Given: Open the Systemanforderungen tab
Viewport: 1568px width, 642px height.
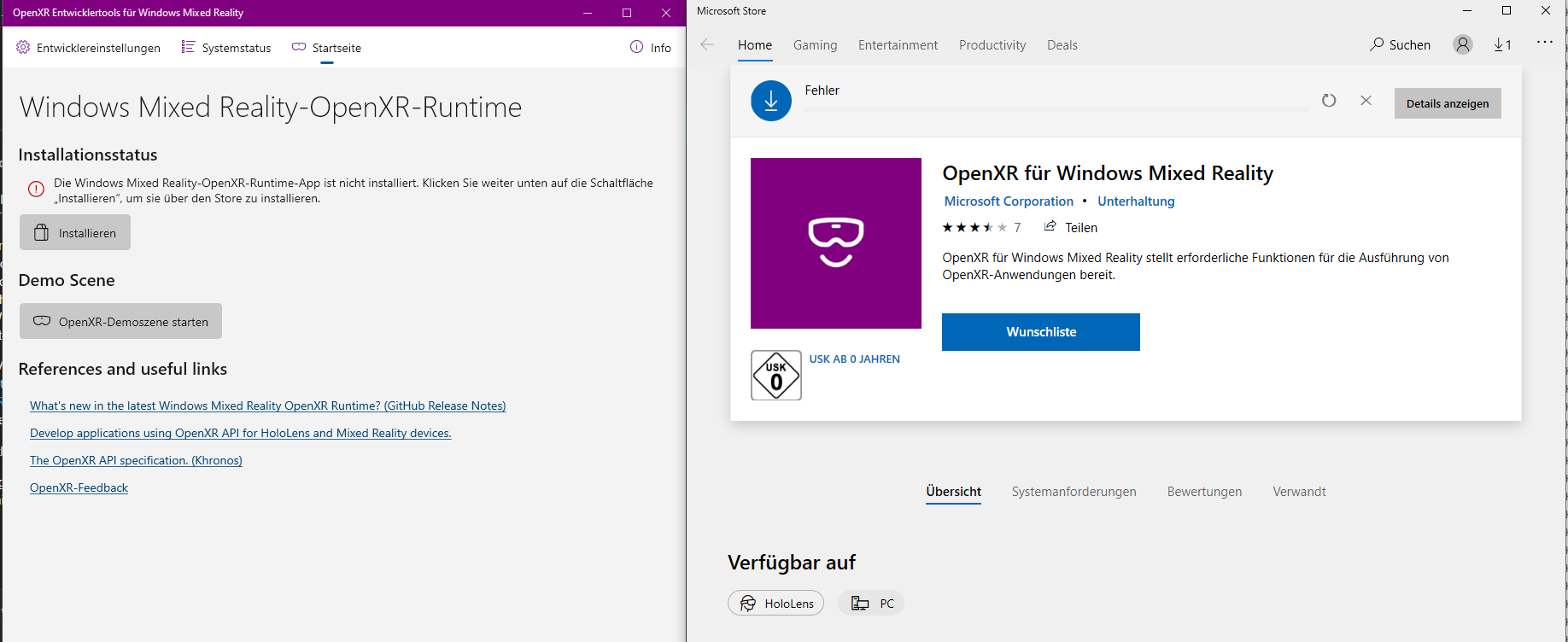Looking at the screenshot, I should [1074, 492].
